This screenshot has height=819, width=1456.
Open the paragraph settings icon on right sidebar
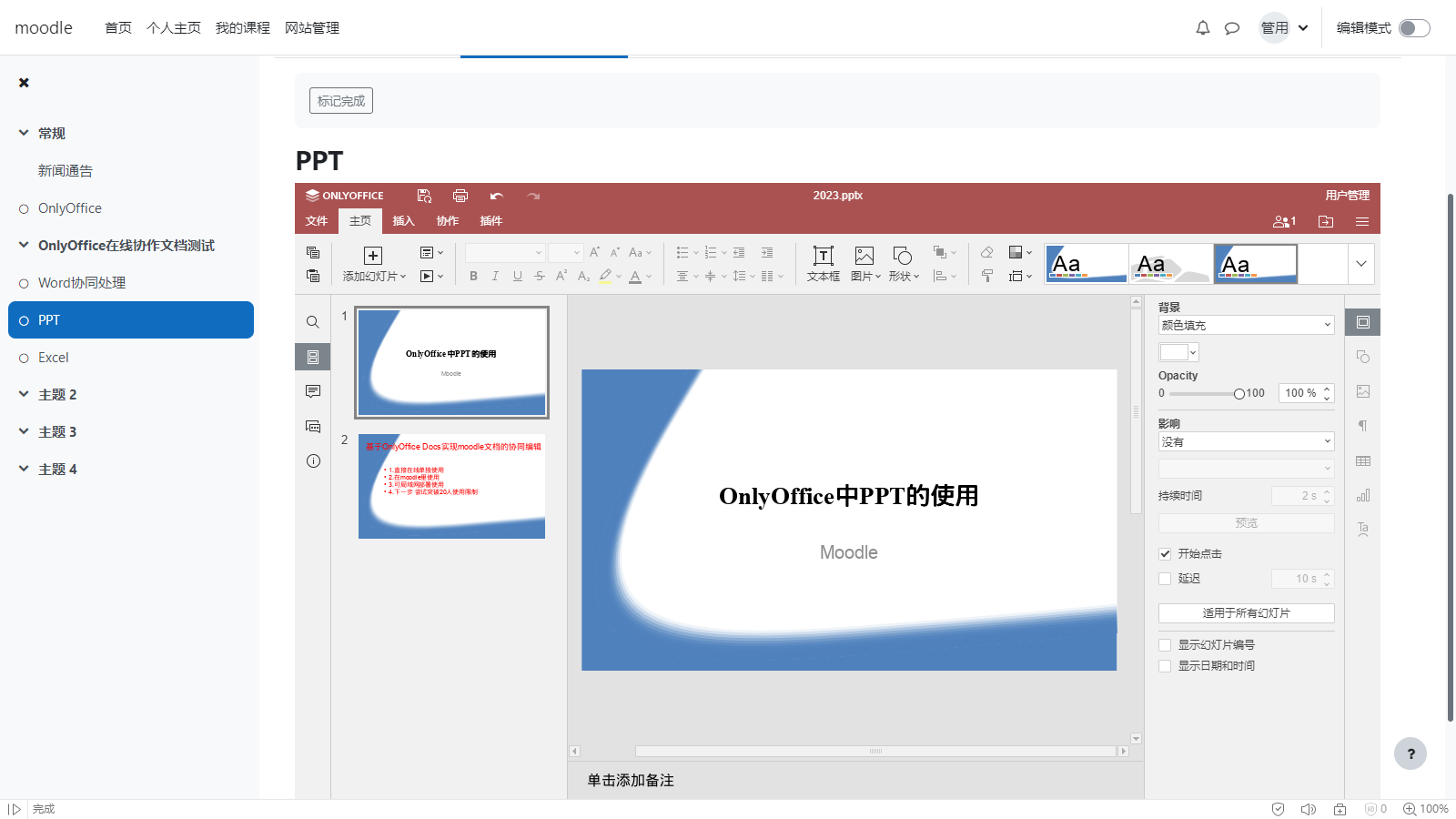coord(1362,426)
